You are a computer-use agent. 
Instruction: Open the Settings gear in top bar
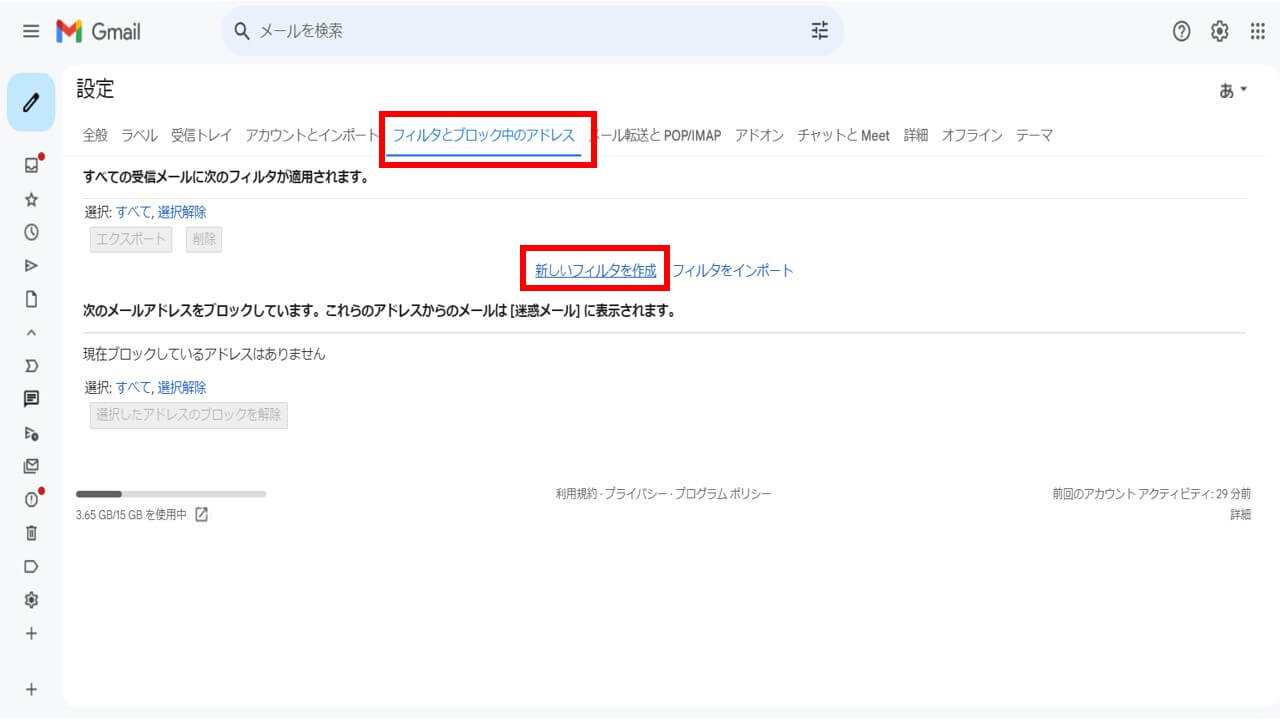pyautogui.click(x=1220, y=31)
